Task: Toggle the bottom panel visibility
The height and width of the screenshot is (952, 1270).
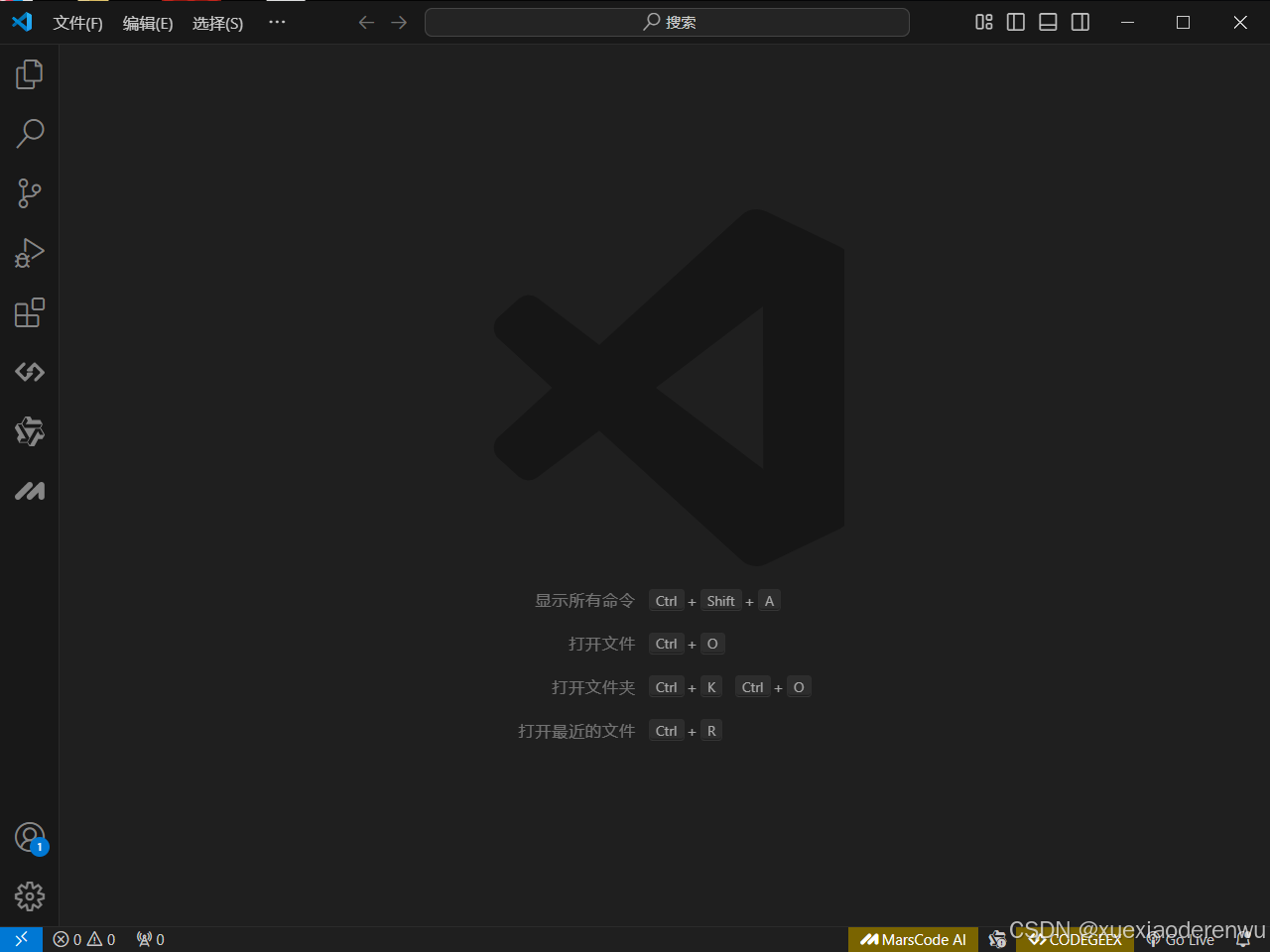Action: (x=1048, y=22)
